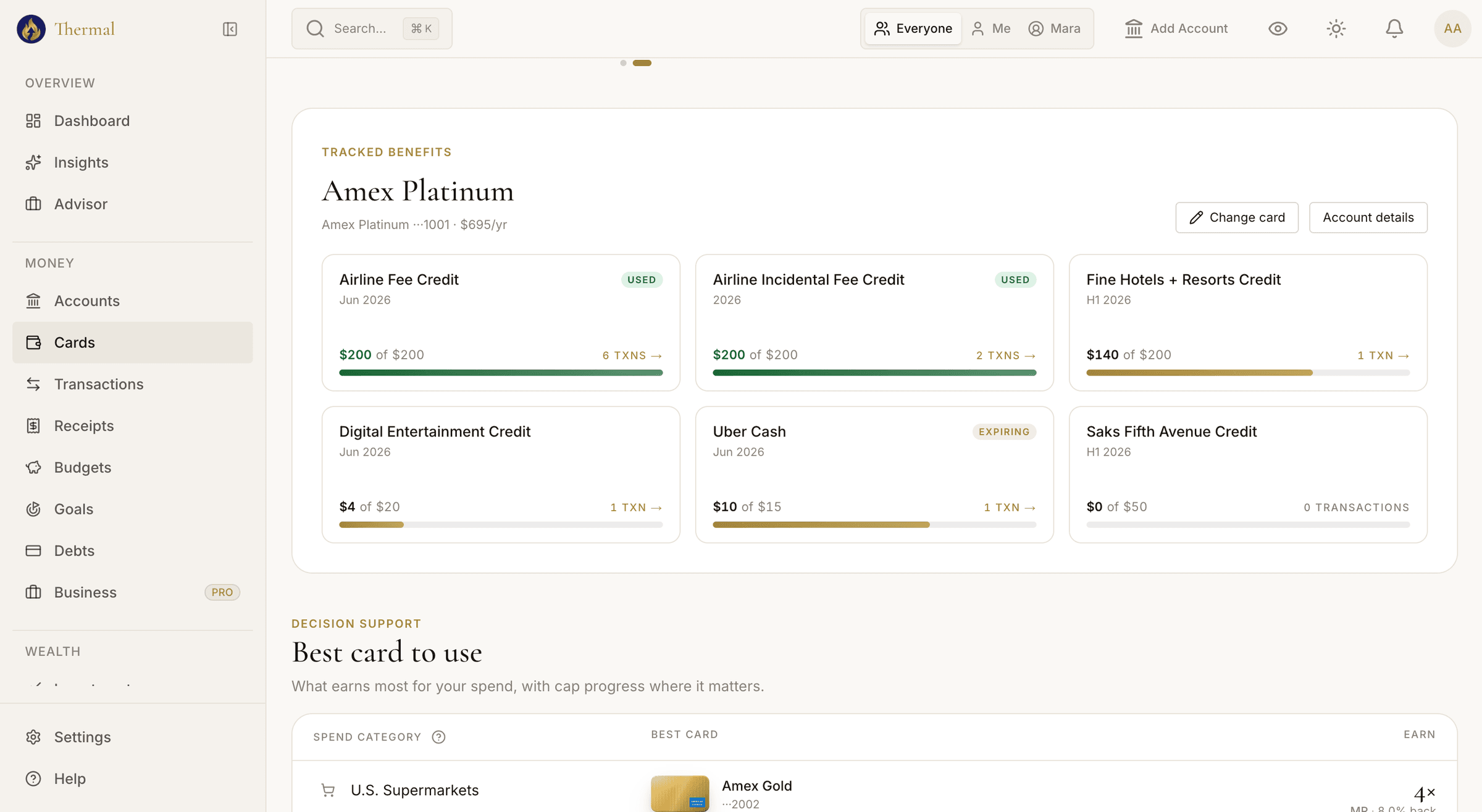Click Spend Category info question icon
This screenshot has width=1482, height=812.
click(438, 737)
